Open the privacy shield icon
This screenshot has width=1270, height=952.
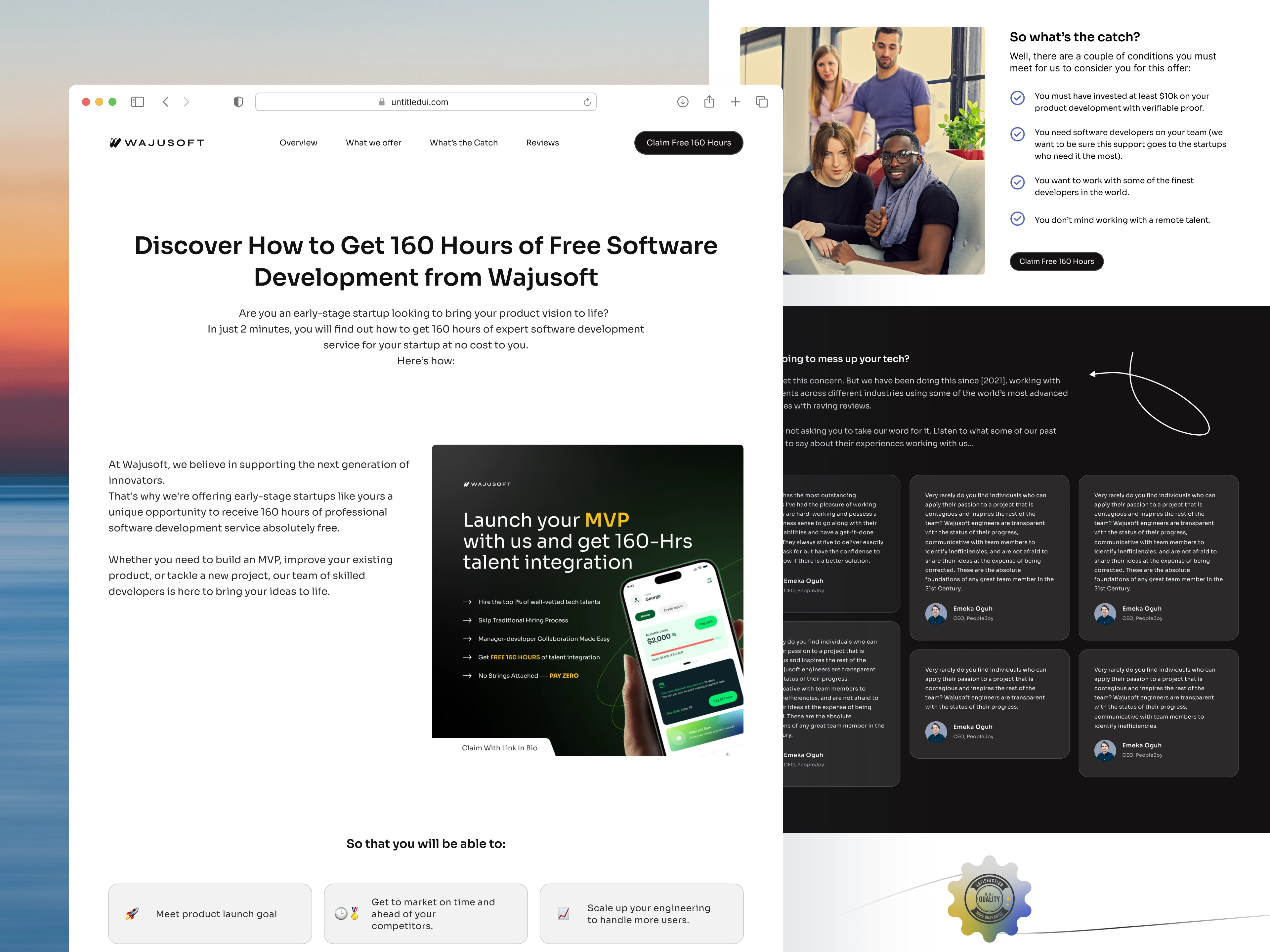(x=238, y=101)
